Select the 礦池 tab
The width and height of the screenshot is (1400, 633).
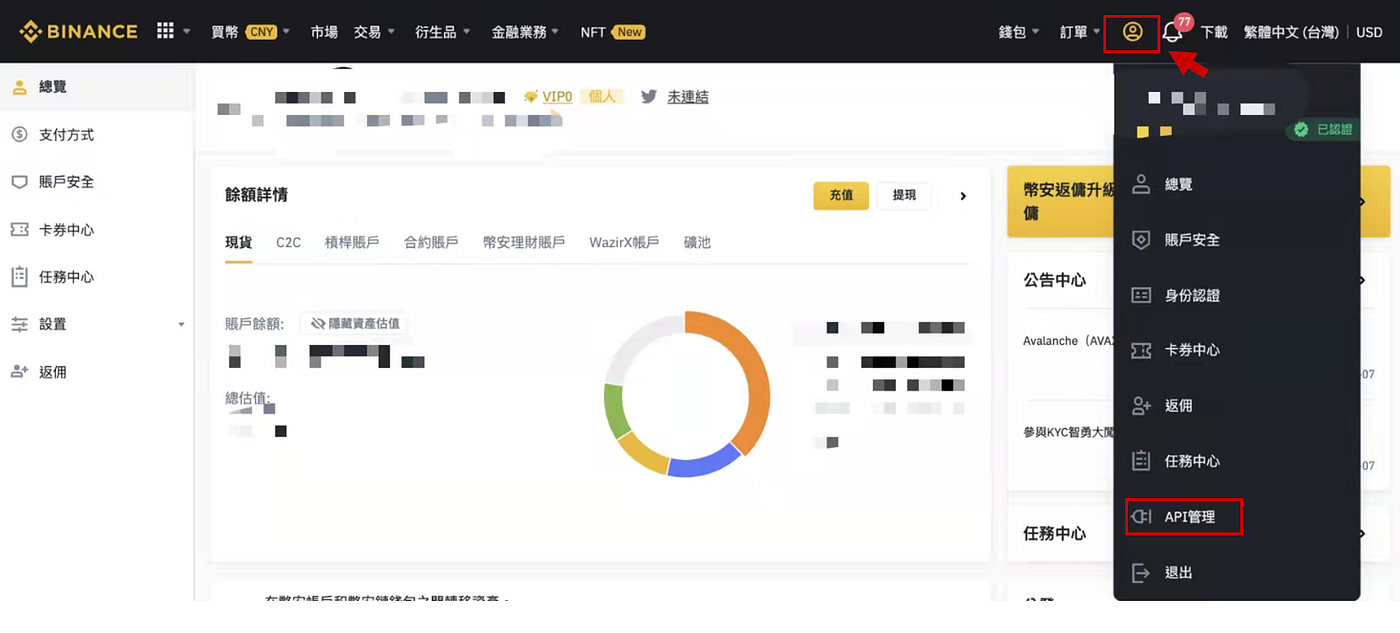coord(697,242)
